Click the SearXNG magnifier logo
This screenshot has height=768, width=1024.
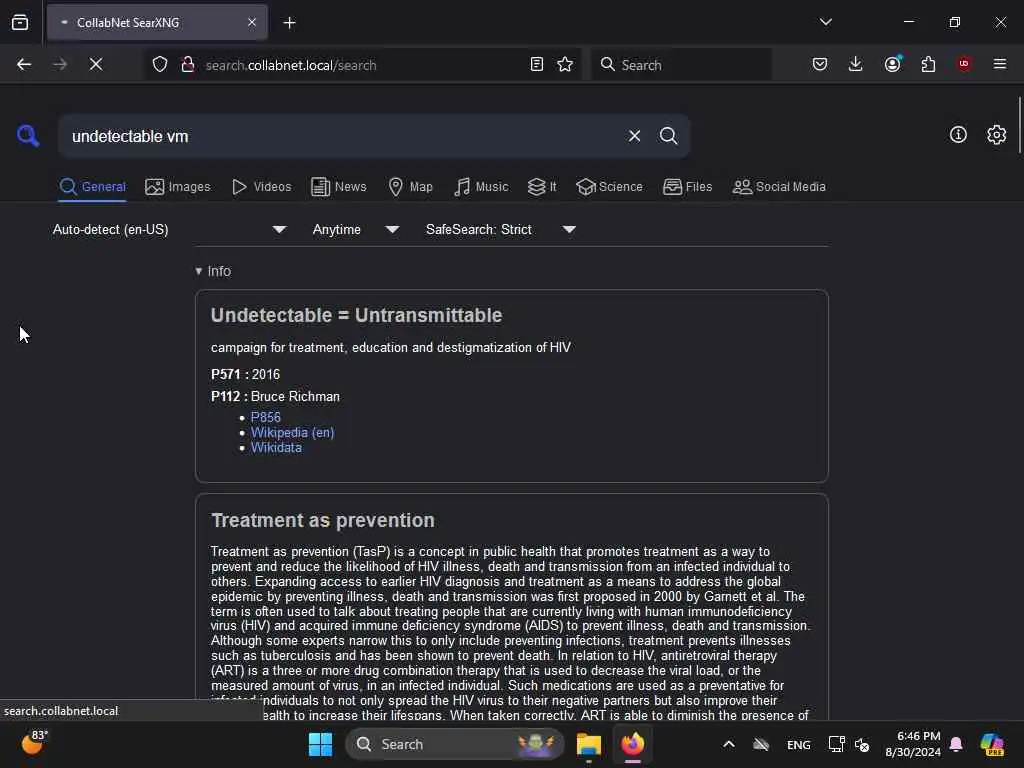(28, 136)
